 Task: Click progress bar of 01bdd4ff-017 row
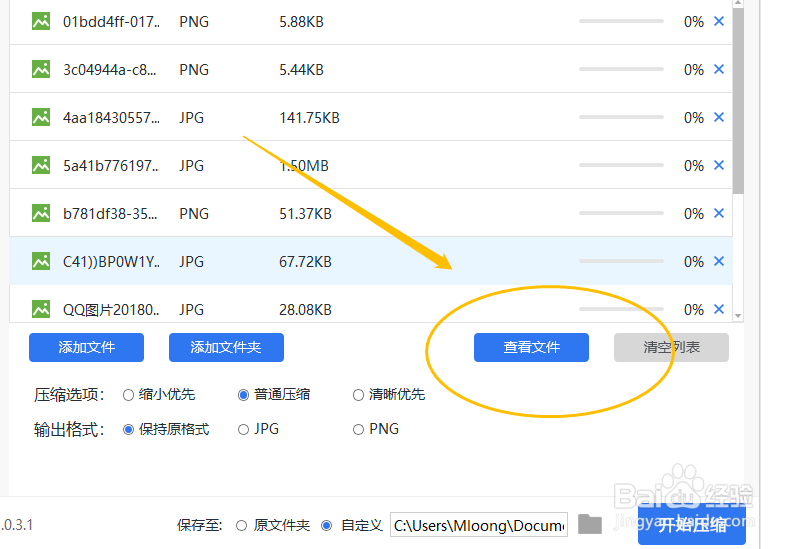(621, 21)
